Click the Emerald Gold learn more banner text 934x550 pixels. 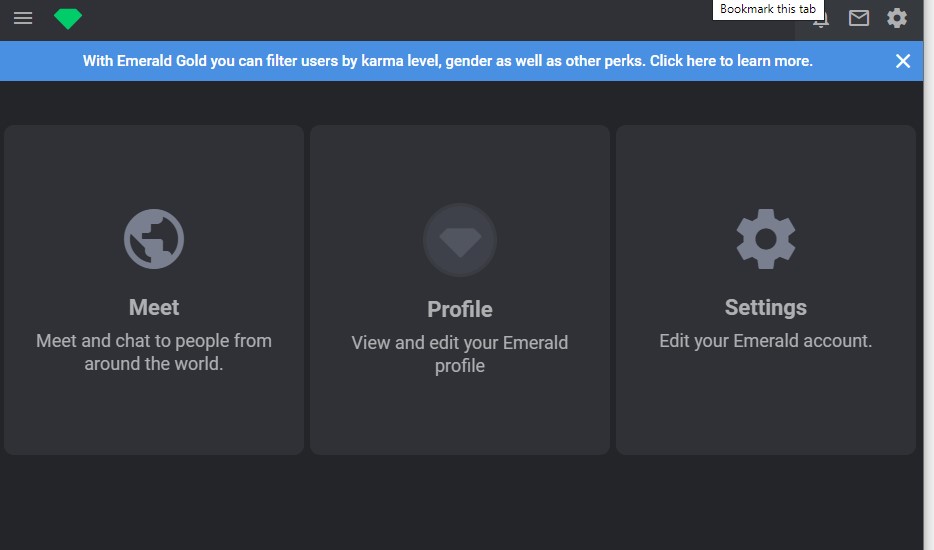click(447, 61)
